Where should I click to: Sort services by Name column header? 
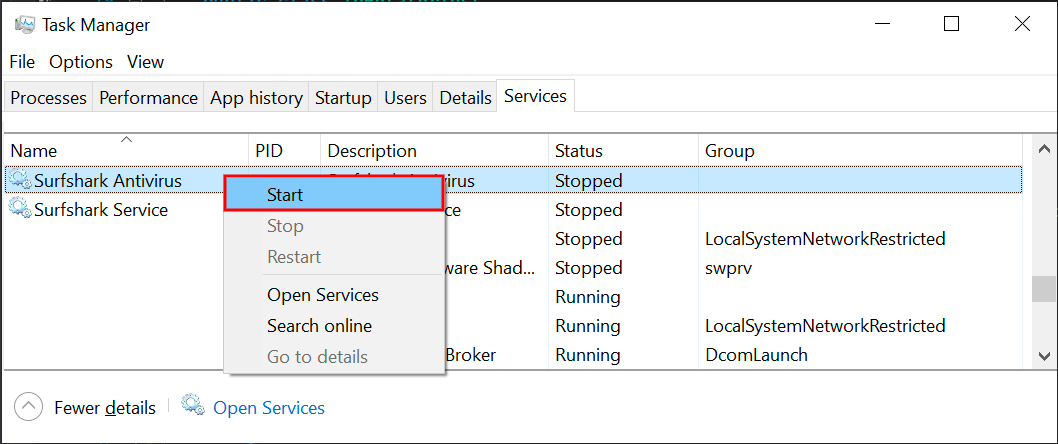point(34,151)
